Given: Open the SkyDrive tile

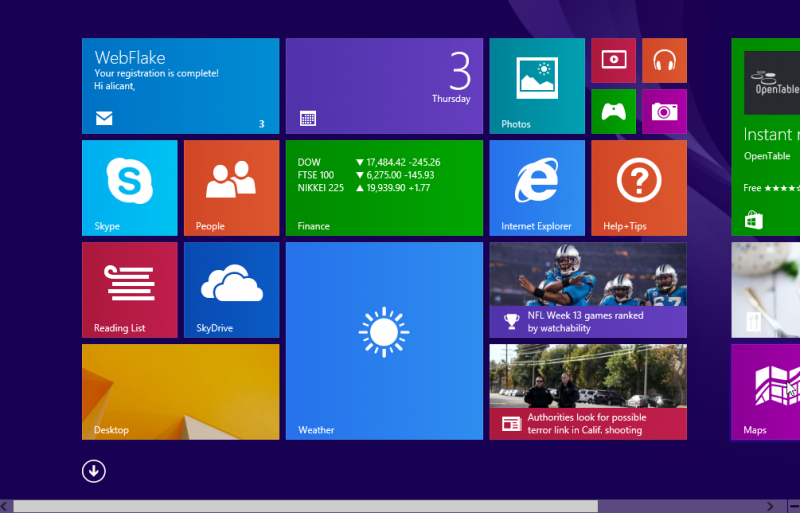Looking at the screenshot, I should [232, 290].
